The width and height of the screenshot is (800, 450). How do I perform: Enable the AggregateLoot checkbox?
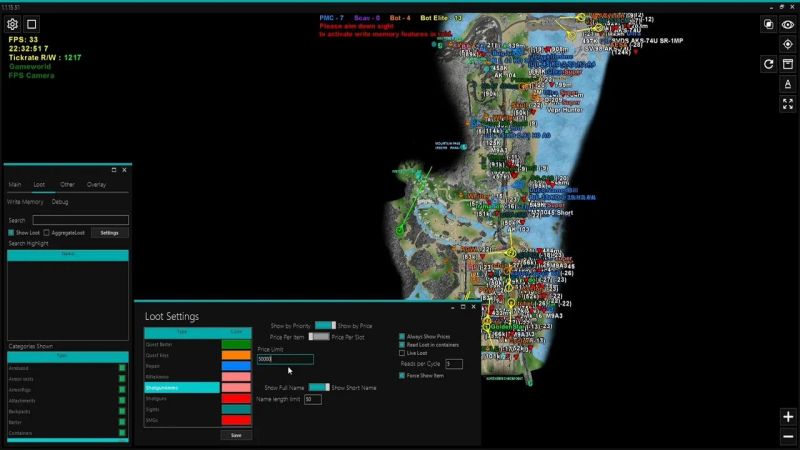pos(46,233)
